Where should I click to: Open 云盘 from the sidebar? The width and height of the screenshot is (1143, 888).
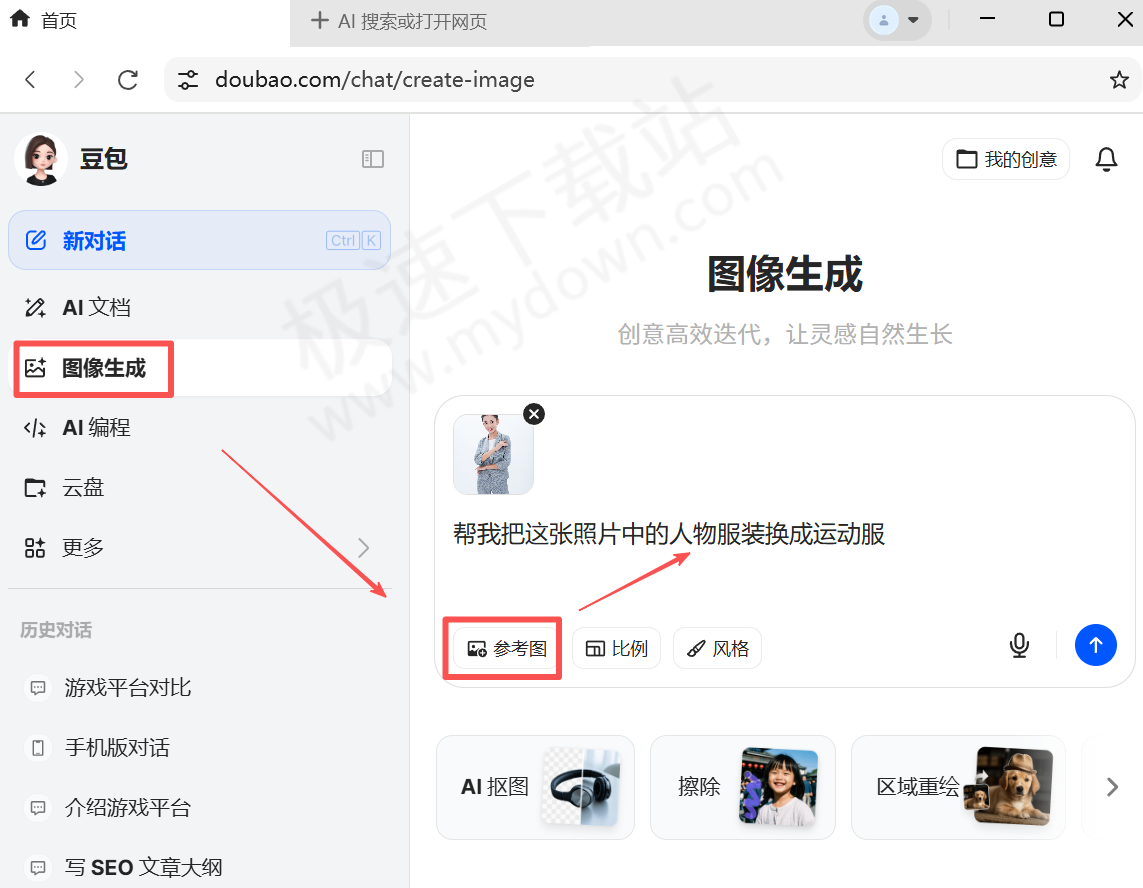85,487
